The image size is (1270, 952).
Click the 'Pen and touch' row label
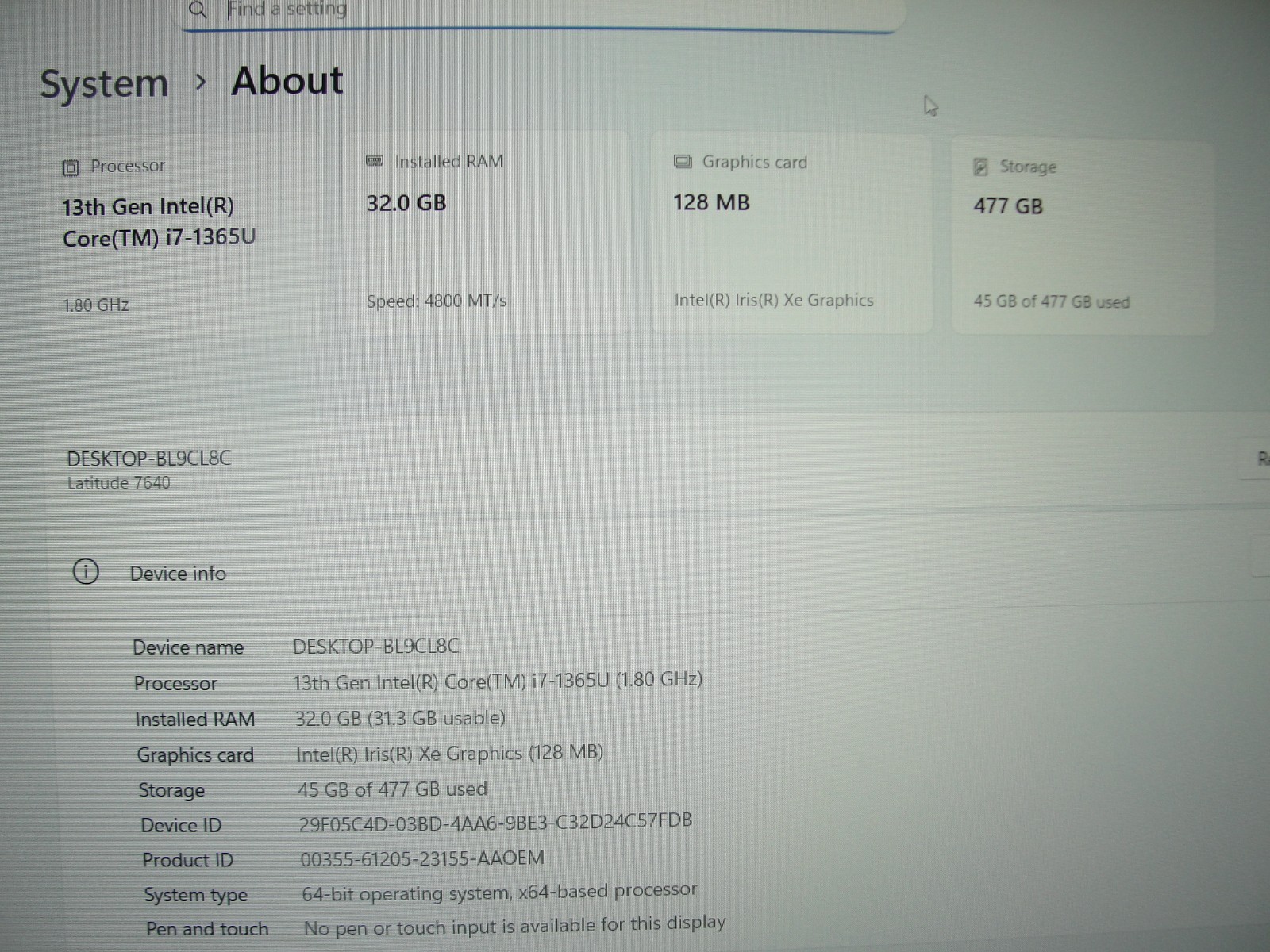click(207, 929)
